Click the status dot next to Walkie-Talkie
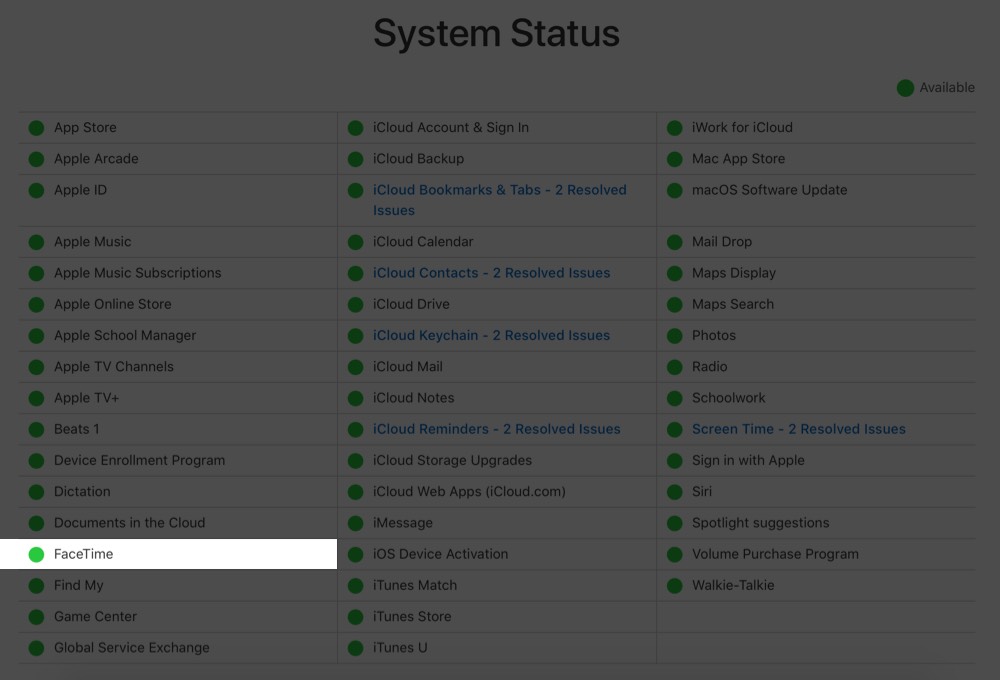Screen dimensions: 1000x680 coord(675,585)
